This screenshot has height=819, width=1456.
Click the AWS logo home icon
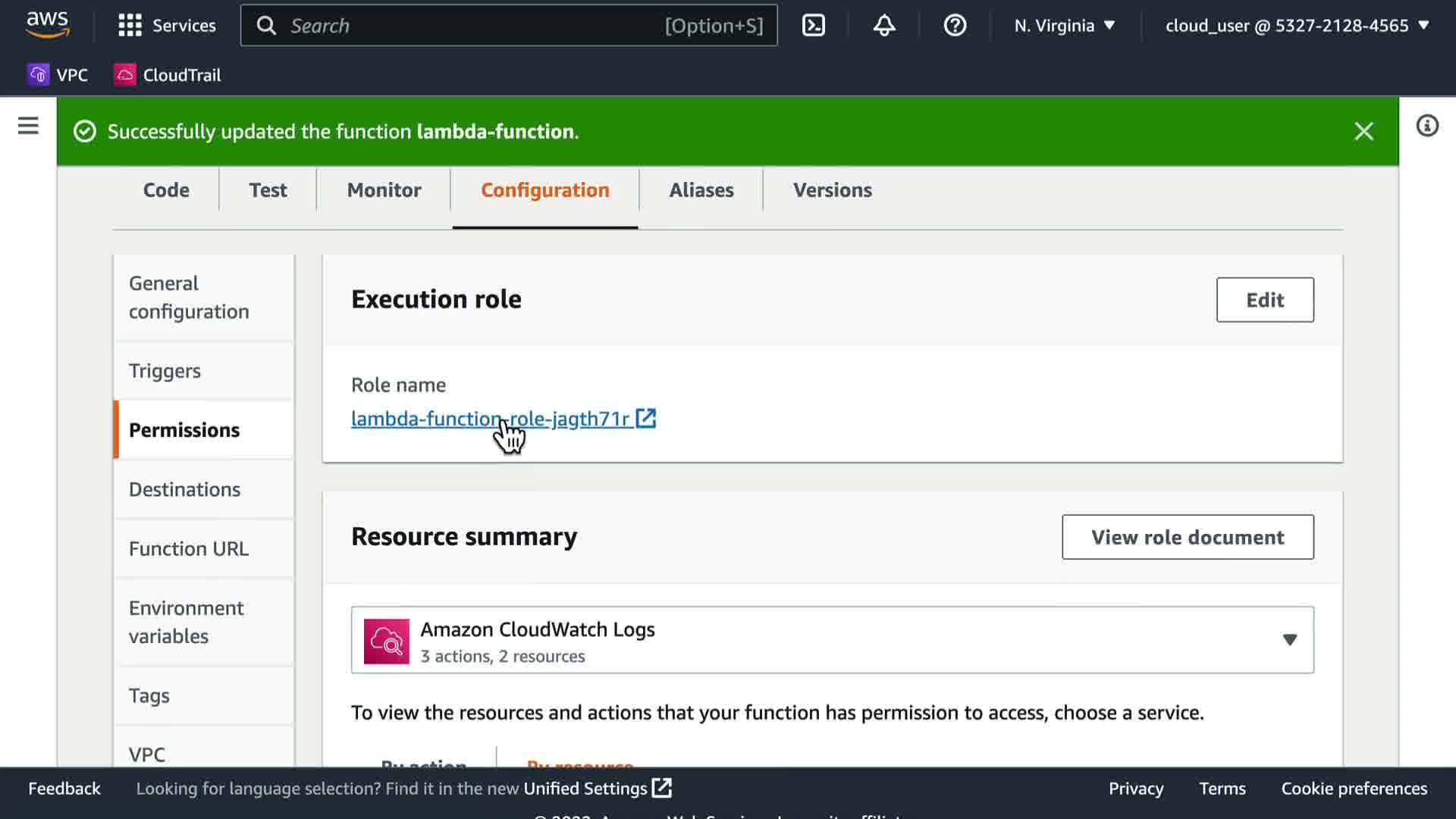(47, 24)
